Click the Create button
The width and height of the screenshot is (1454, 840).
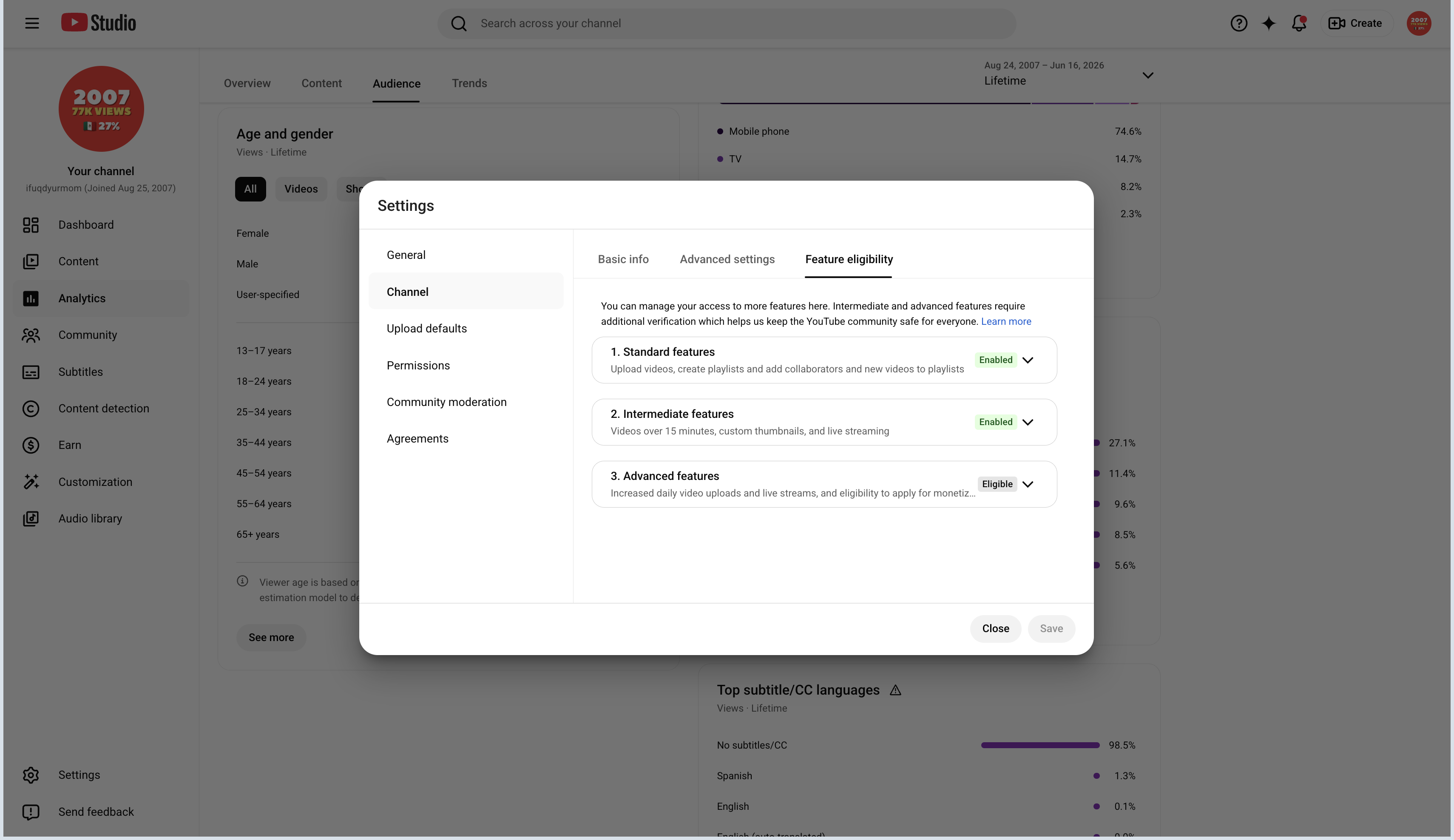coord(1356,23)
